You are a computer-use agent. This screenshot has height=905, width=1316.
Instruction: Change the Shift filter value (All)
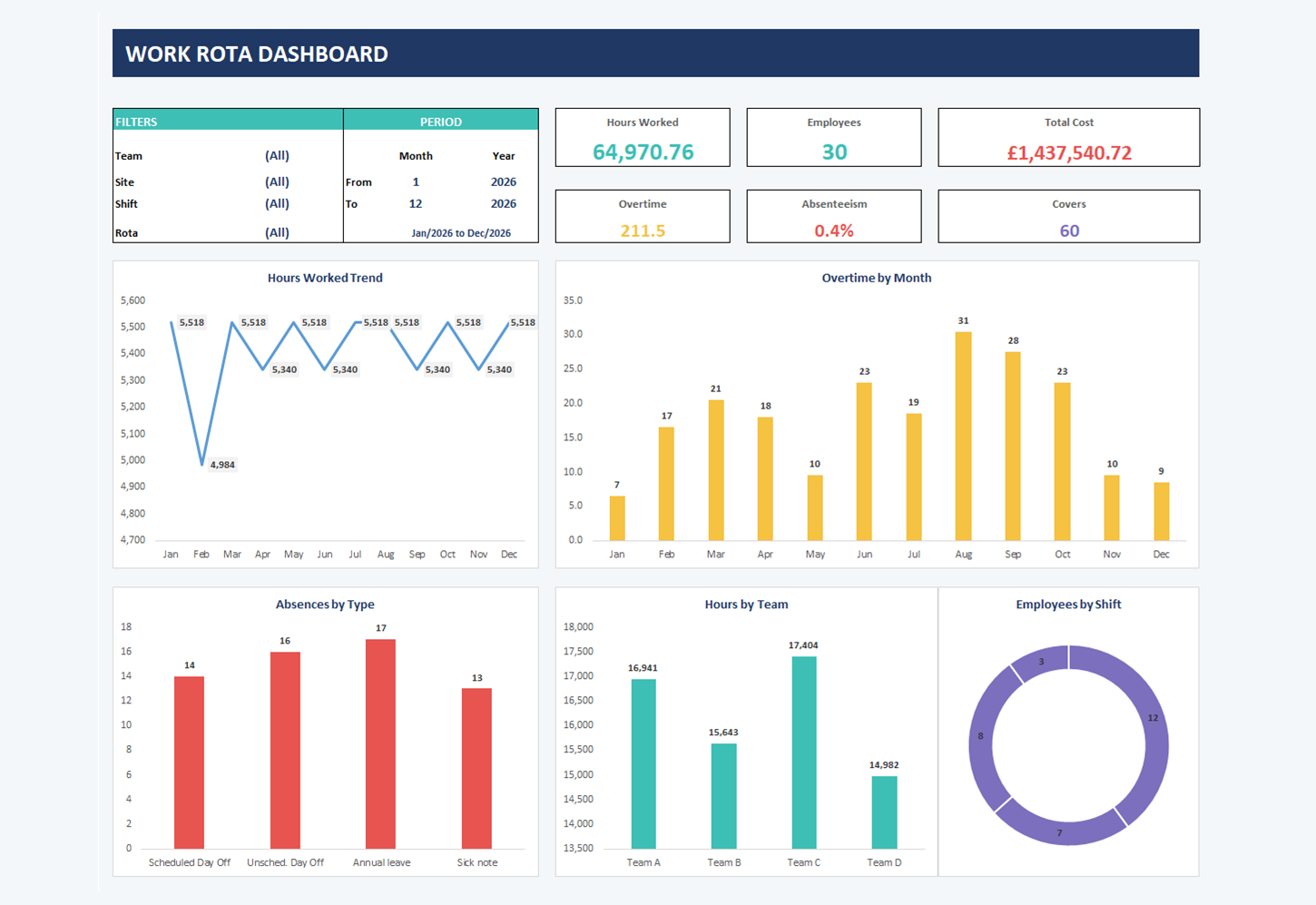pos(277,203)
